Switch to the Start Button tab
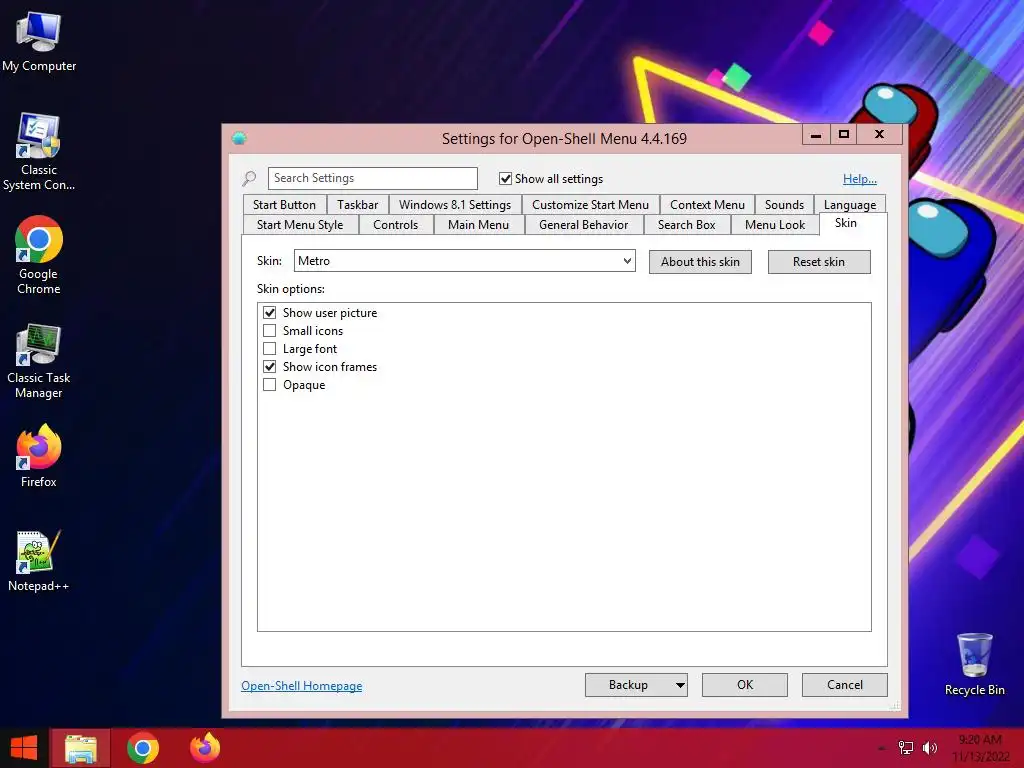 coord(284,204)
